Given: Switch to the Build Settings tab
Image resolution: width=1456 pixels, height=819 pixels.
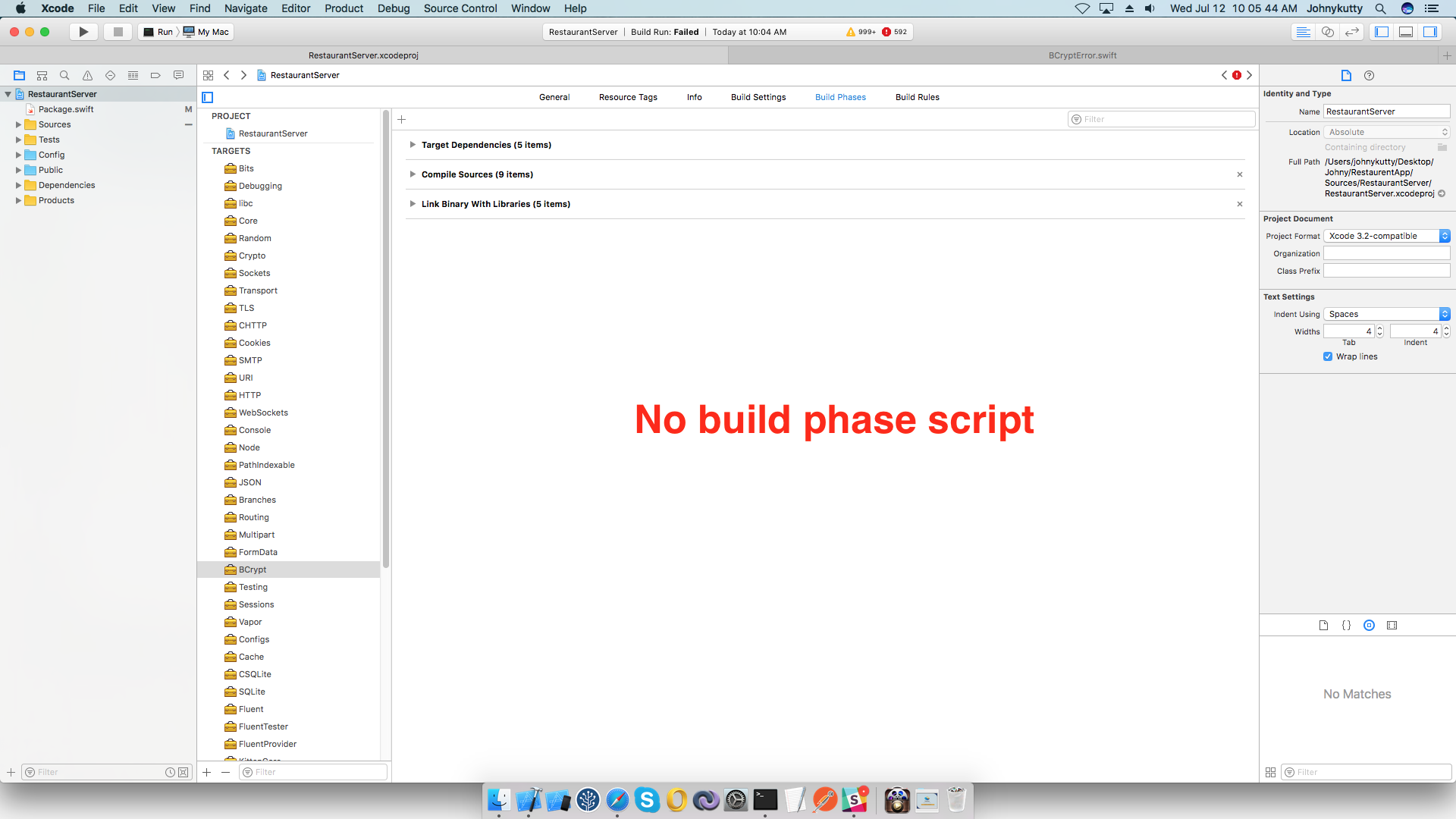Looking at the screenshot, I should coord(758,97).
